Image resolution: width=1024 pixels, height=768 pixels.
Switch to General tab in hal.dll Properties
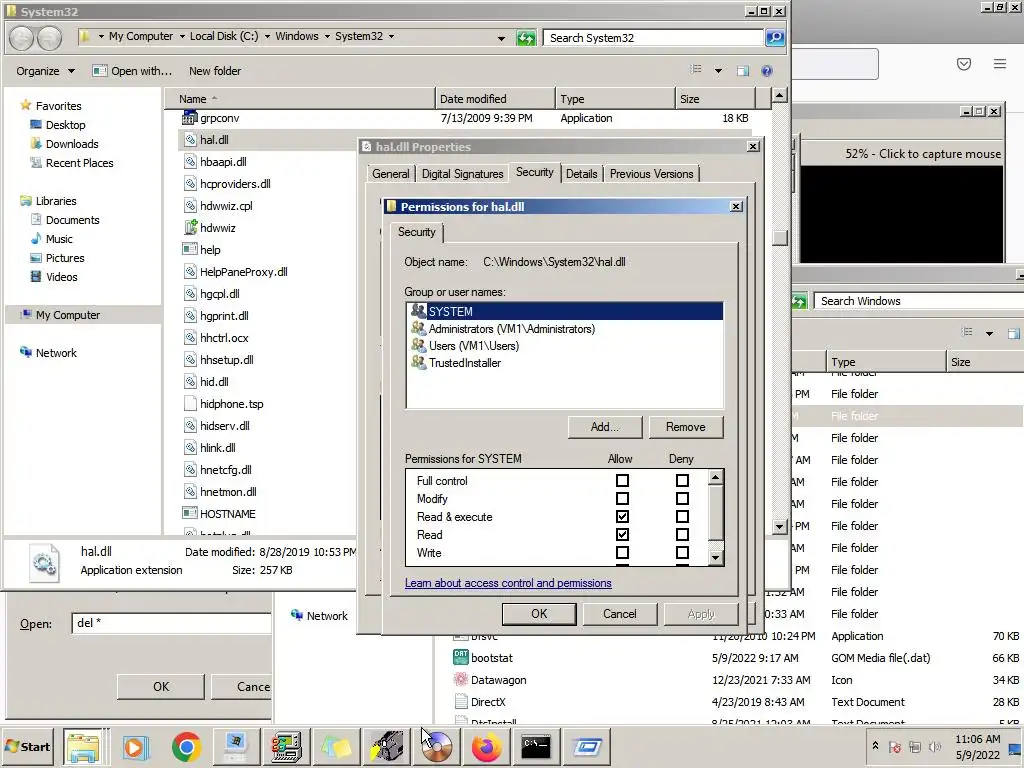tap(391, 174)
